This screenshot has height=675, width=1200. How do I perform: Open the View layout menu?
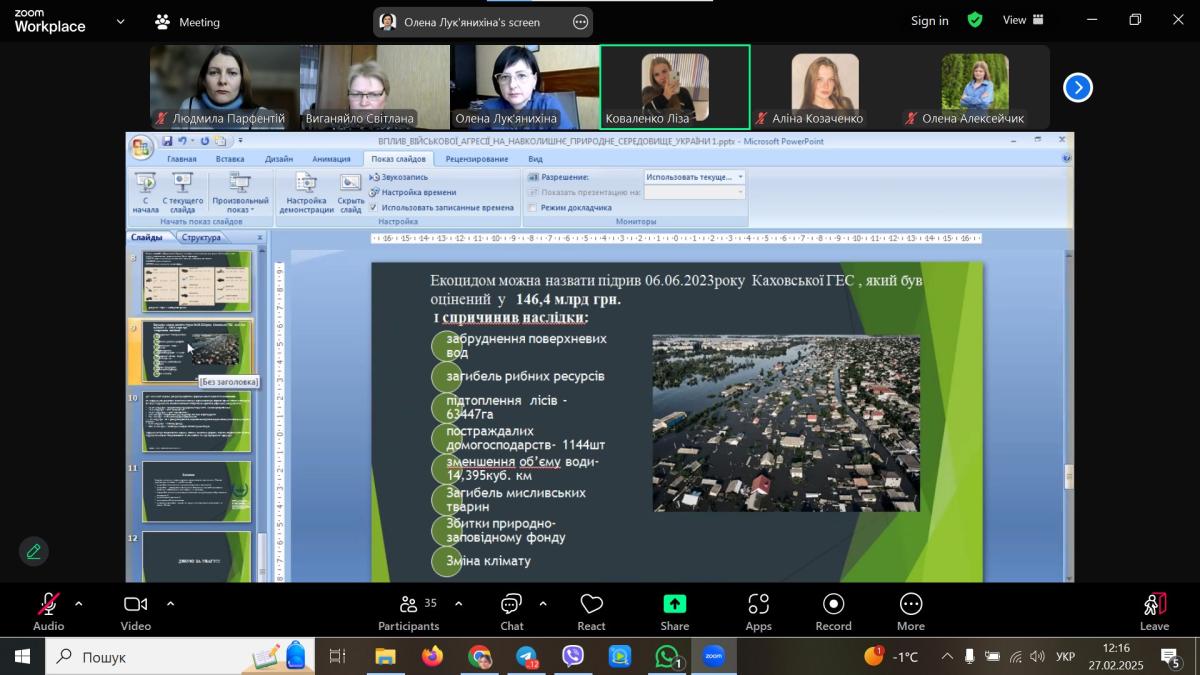click(1023, 20)
